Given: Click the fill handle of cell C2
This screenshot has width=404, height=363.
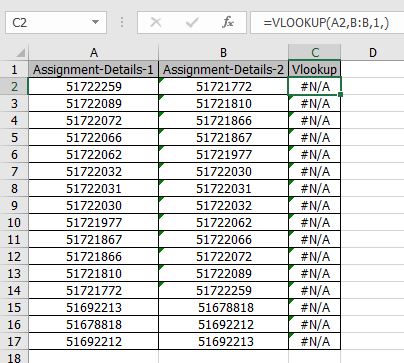Looking at the screenshot, I should [x=340, y=95].
